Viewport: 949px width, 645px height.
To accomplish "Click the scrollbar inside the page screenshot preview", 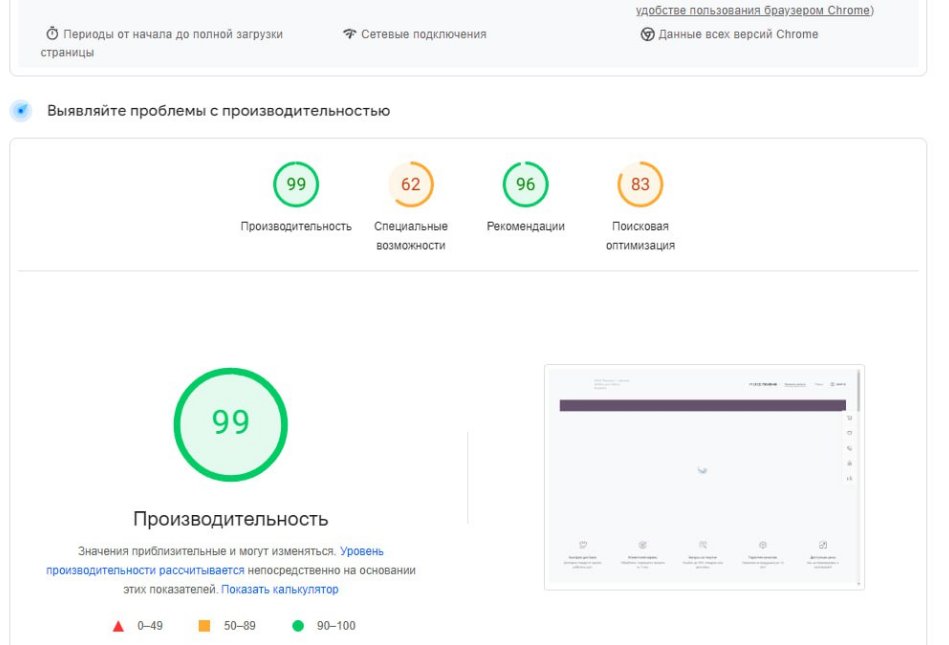I will click(859, 390).
